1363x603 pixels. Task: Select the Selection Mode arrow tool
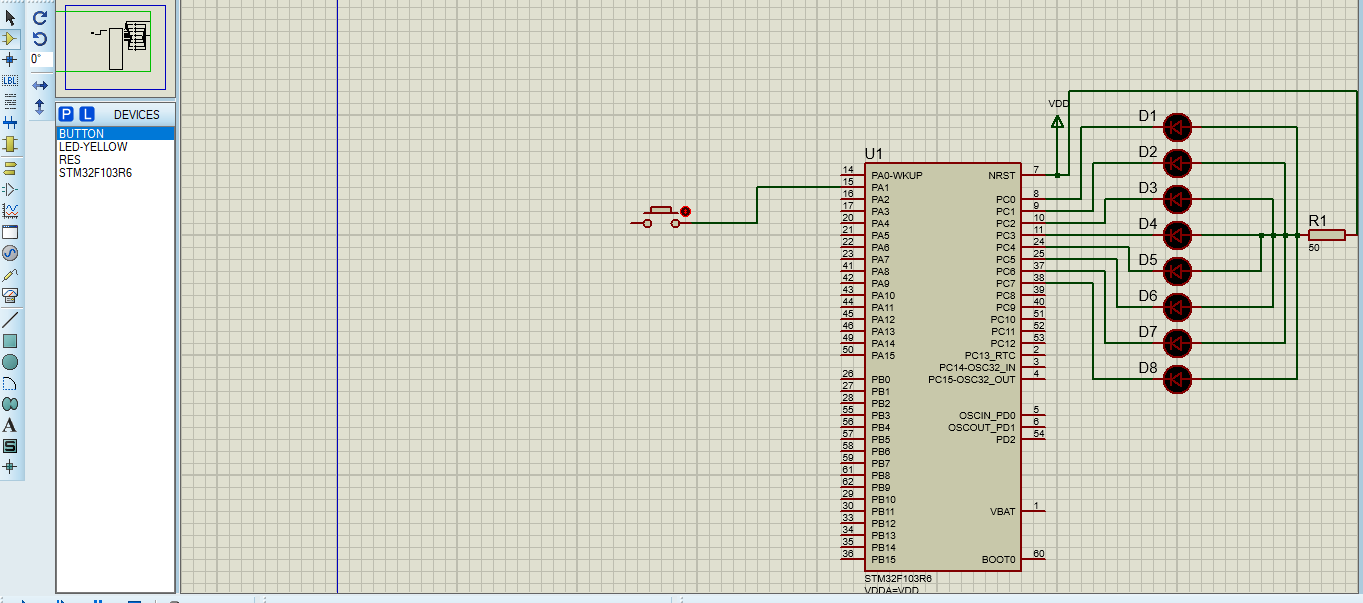coord(10,18)
